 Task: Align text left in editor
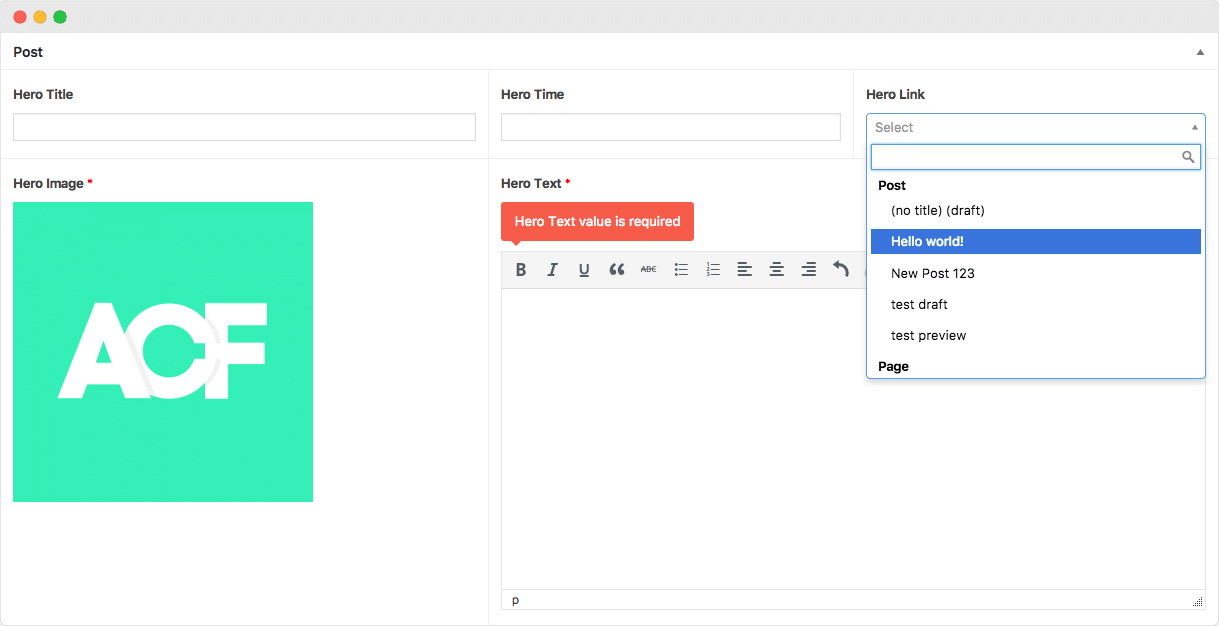[x=744, y=269]
